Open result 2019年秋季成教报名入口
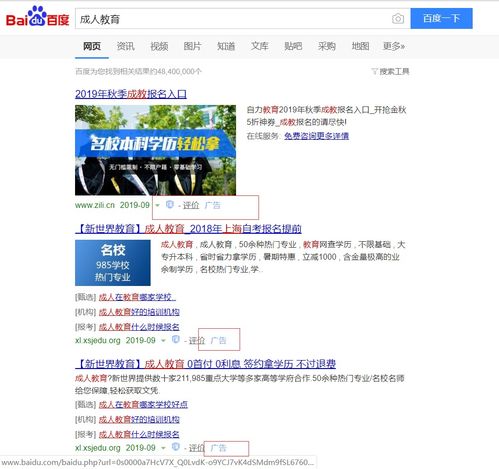Screen dimensions: 499x469 [x=131, y=94]
